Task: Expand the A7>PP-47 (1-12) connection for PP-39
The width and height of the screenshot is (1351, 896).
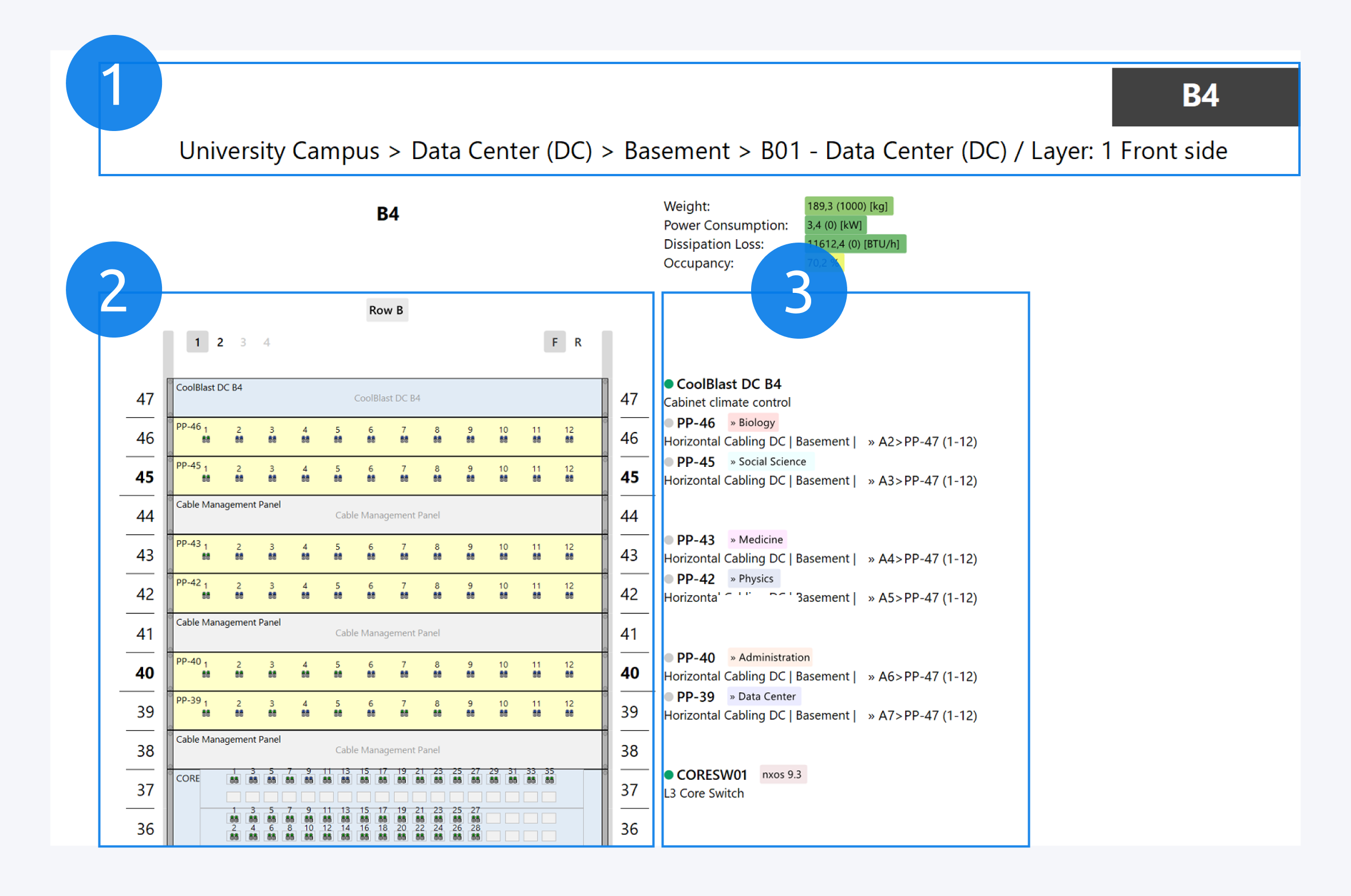Action: click(922, 715)
